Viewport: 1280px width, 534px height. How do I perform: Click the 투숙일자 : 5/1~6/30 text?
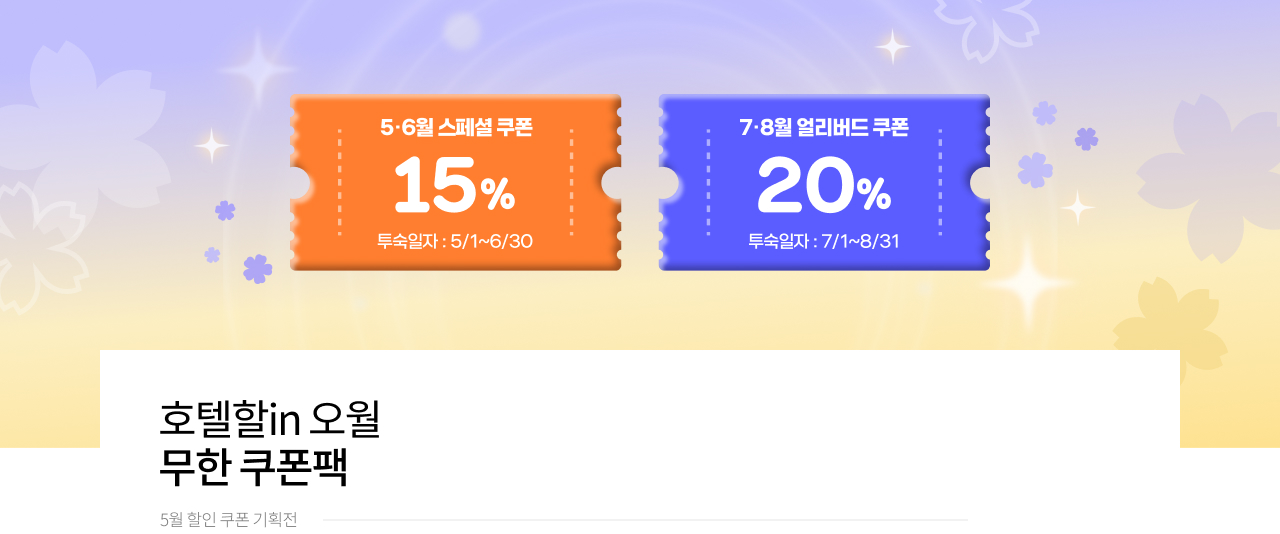pyautogui.click(x=455, y=241)
